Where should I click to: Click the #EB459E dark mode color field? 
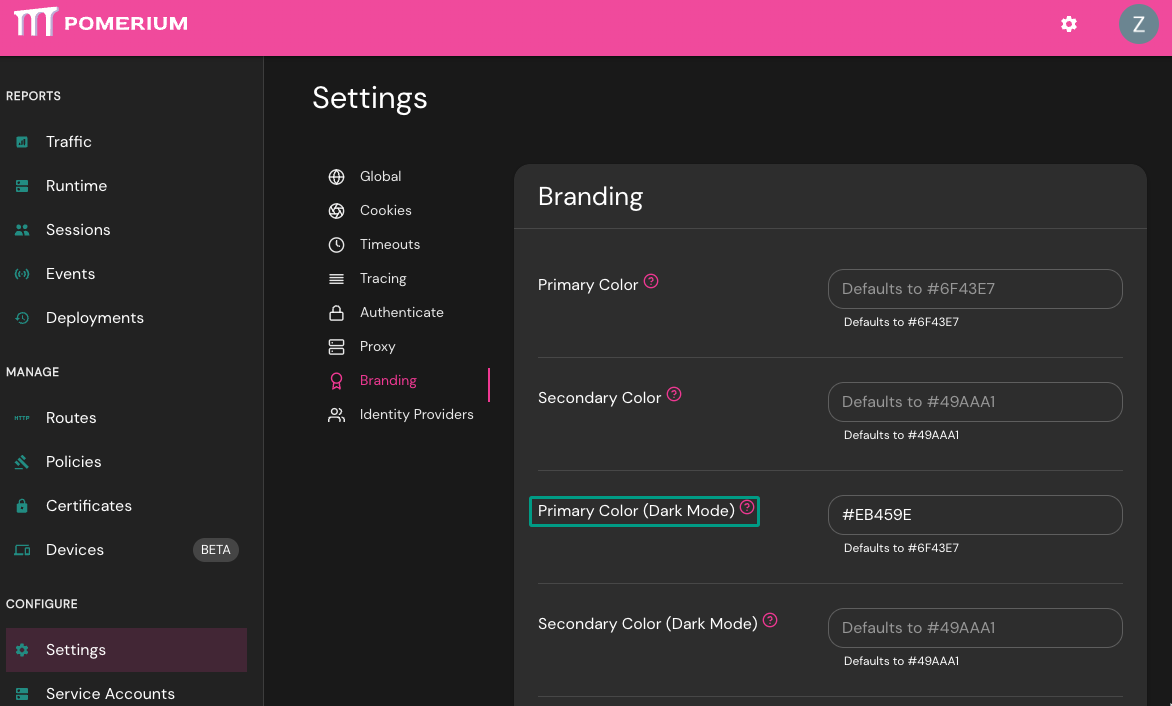[975, 514]
